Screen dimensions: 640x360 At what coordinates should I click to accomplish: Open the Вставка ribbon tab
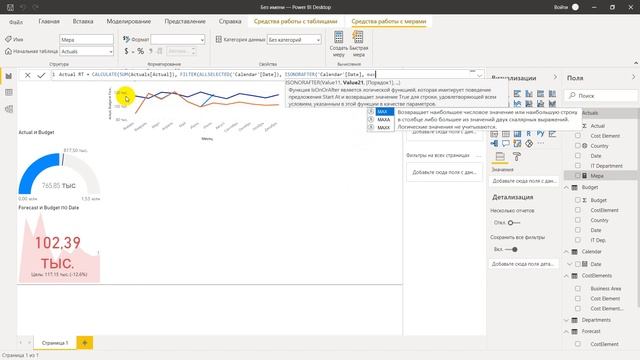pos(83,21)
